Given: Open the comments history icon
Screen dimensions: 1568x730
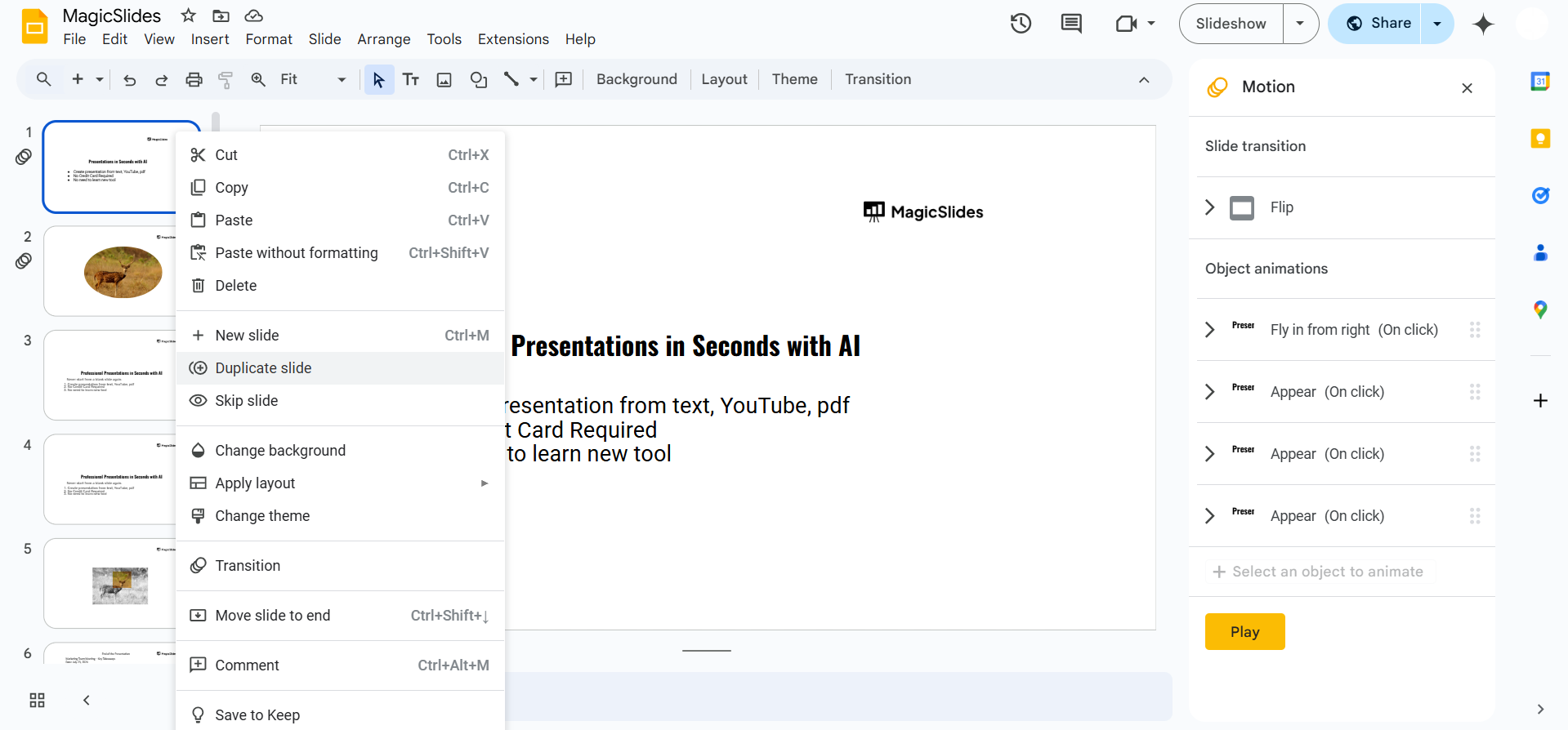Looking at the screenshot, I should click(x=1070, y=24).
